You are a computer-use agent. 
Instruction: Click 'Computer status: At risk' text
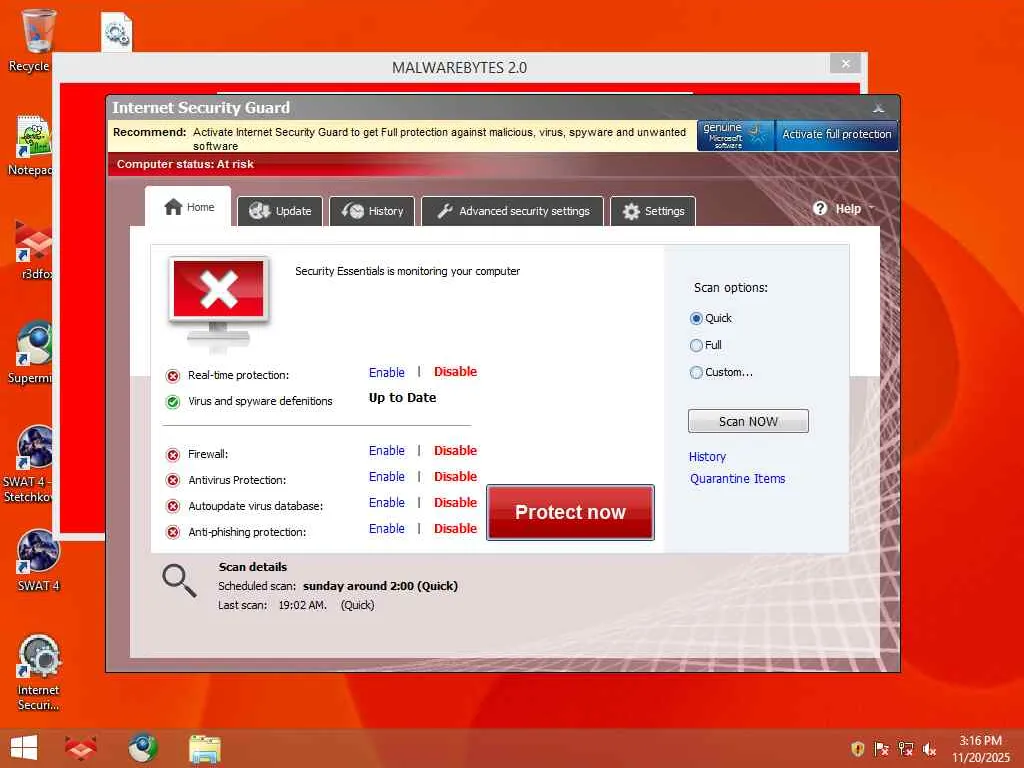coord(185,165)
